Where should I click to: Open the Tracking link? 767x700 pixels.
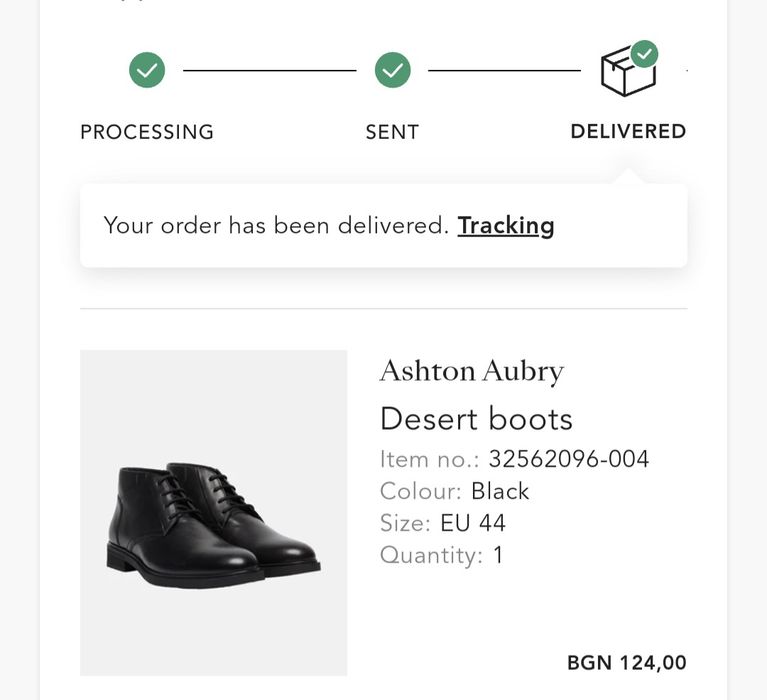point(506,225)
